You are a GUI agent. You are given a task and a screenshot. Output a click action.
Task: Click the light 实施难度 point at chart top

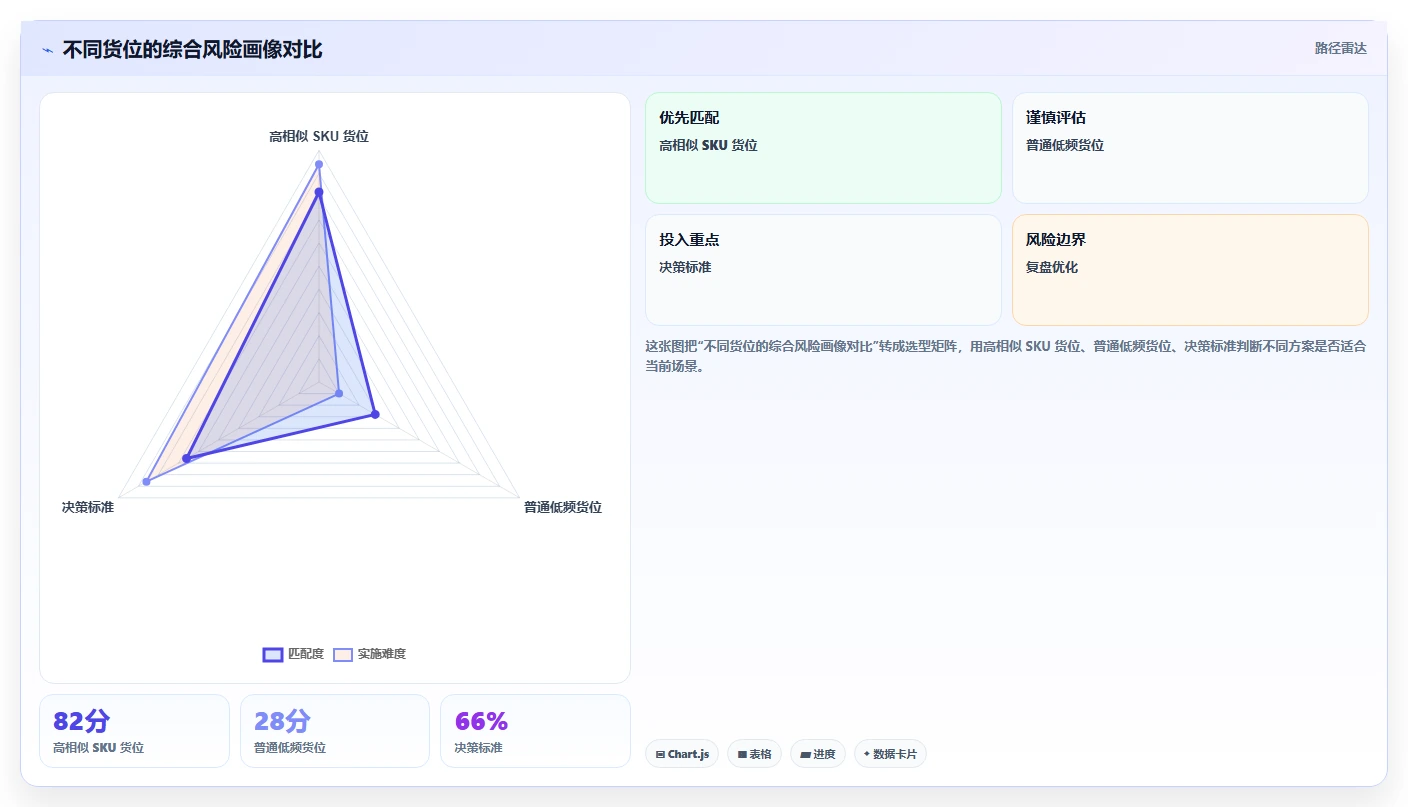point(319,164)
